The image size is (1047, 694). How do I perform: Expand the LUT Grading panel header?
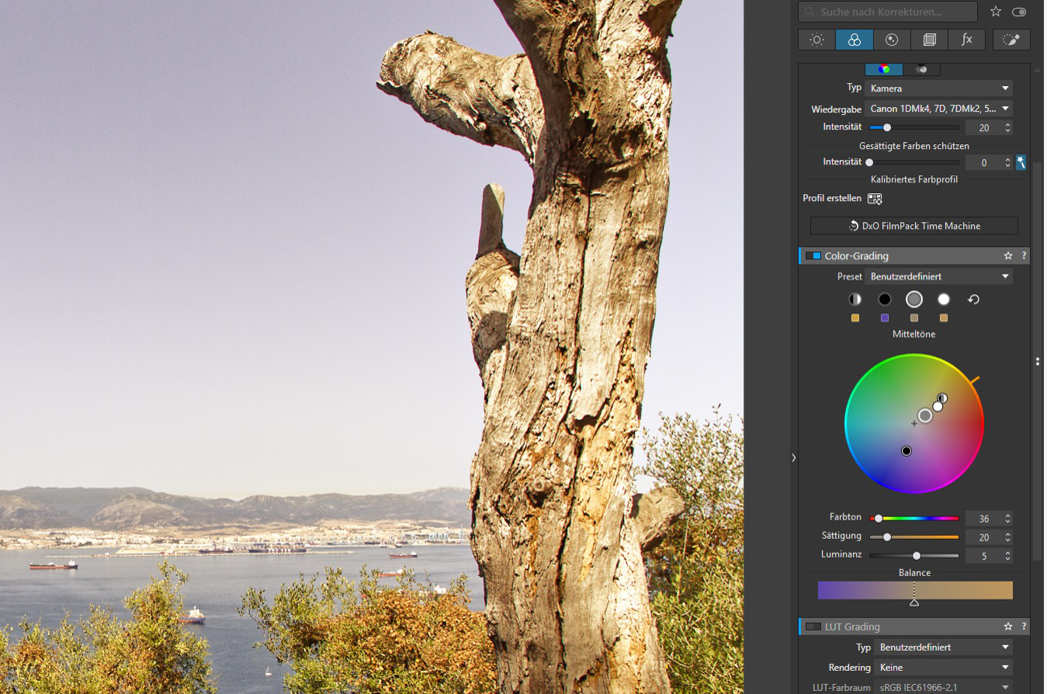click(x=913, y=627)
